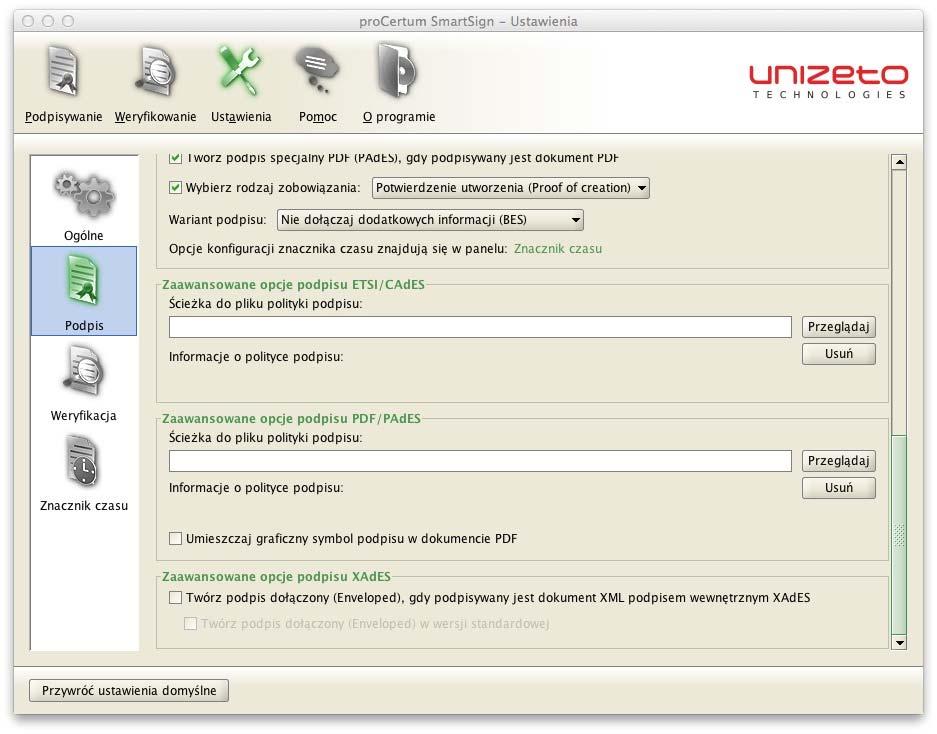Click the Zaawansowane opcje podpisu ETSI/CAdES heading
This screenshot has width=937, height=734.
[x=293, y=285]
